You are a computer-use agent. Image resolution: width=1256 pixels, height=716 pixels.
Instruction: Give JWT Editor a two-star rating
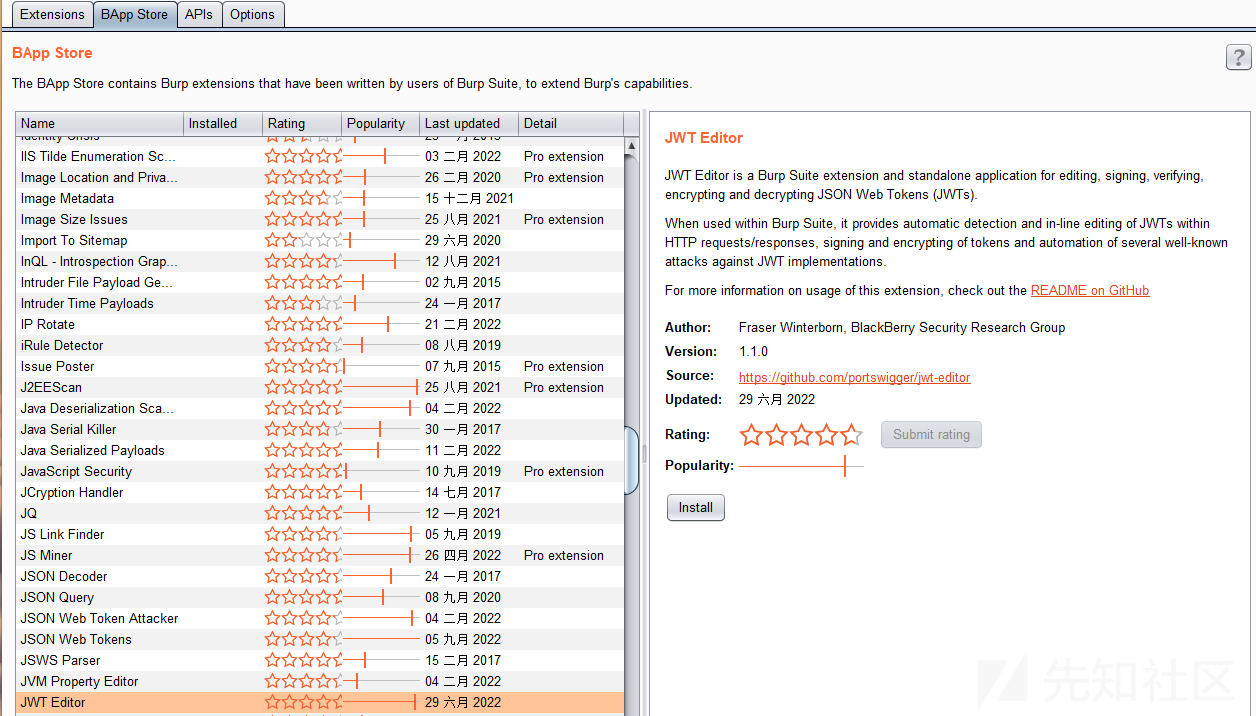click(x=776, y=435)
